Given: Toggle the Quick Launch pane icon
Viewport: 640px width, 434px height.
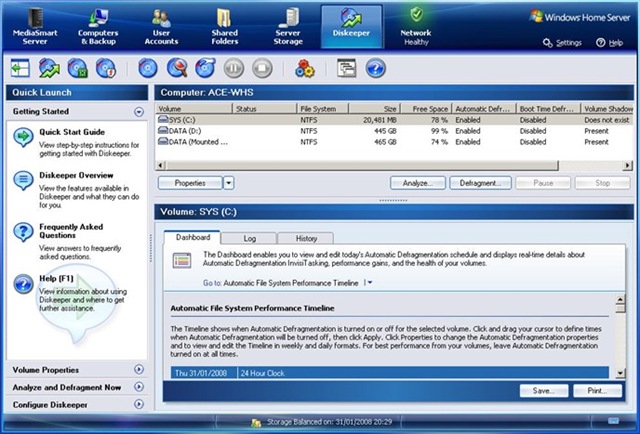Looking at the screenshot, I should coord(20,68).
